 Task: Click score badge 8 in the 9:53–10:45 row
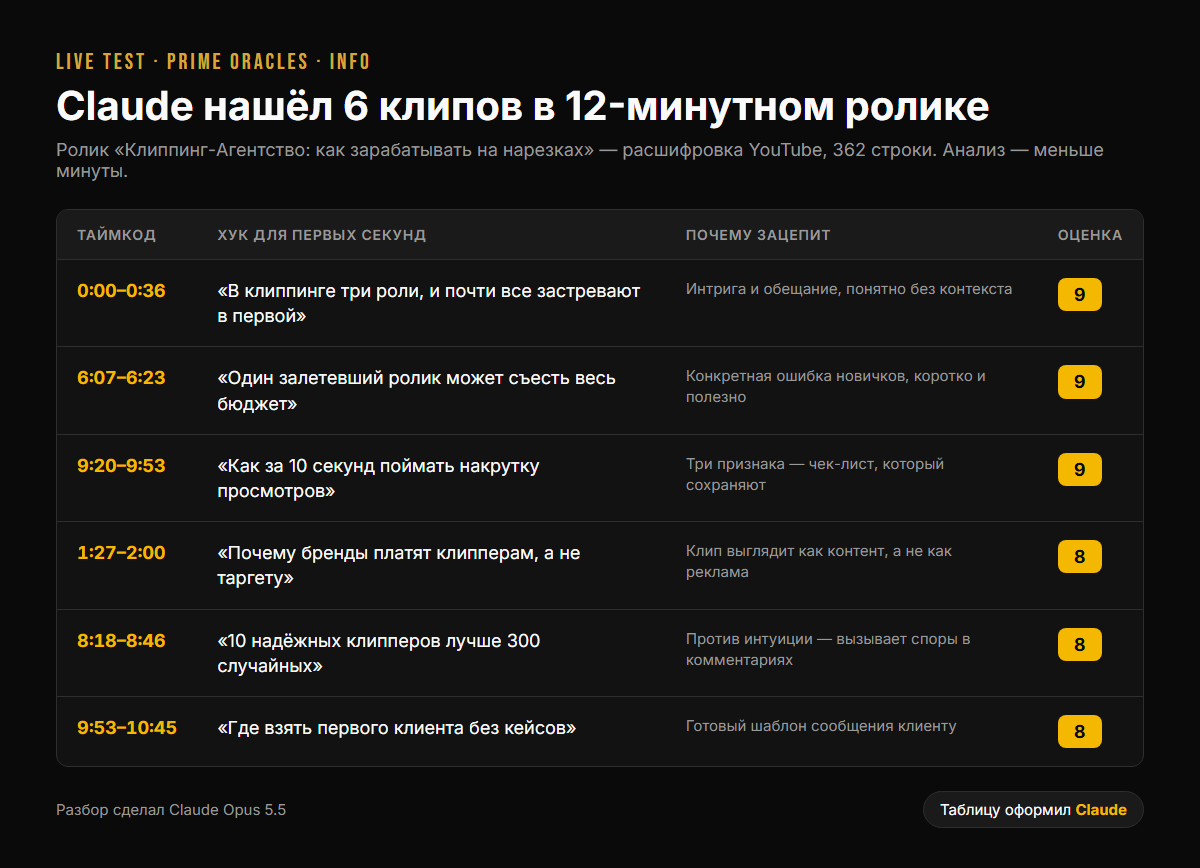click(x=1080, y=732)
